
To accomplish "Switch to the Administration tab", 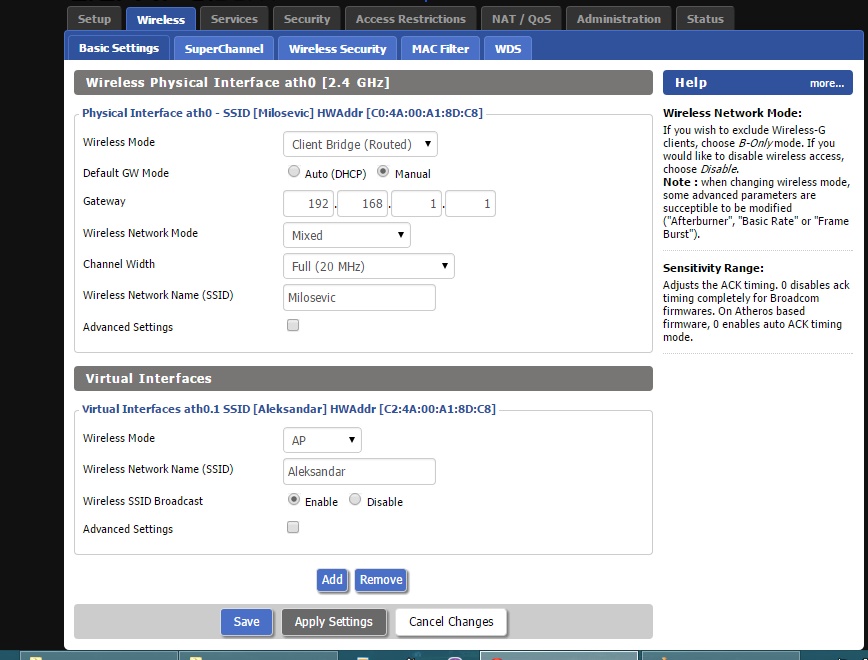I will point(618,19).
